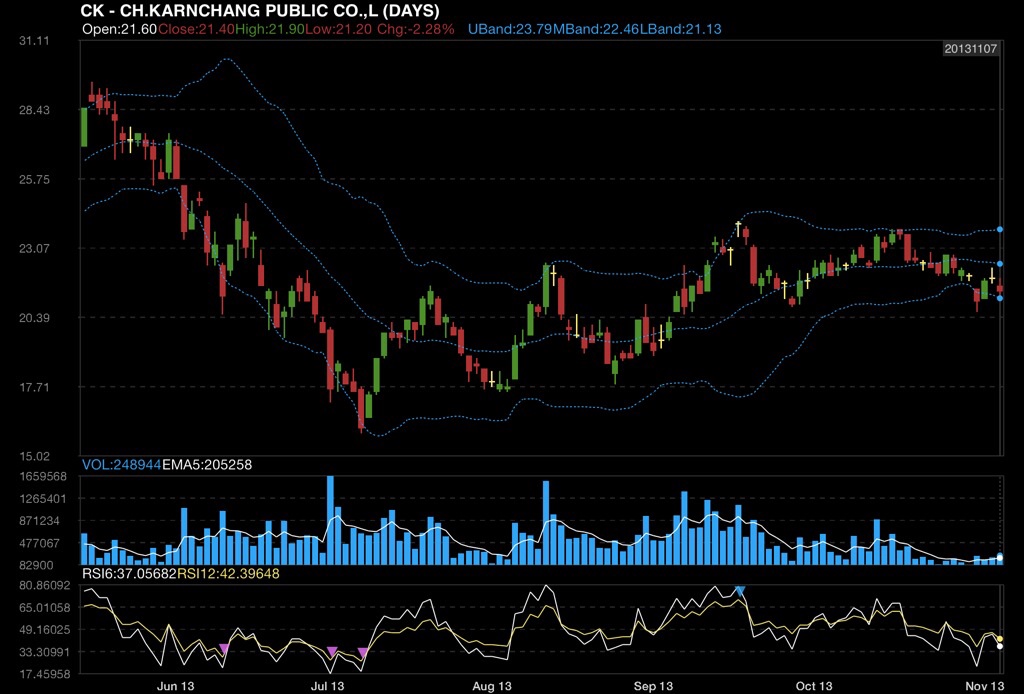The image size is (1024, 694).
Task: Click the CK - CH.KARNCHANG PUBLIC CO.,L (DAYS) title
Action: pyautogui.click(x=260, y=10)
